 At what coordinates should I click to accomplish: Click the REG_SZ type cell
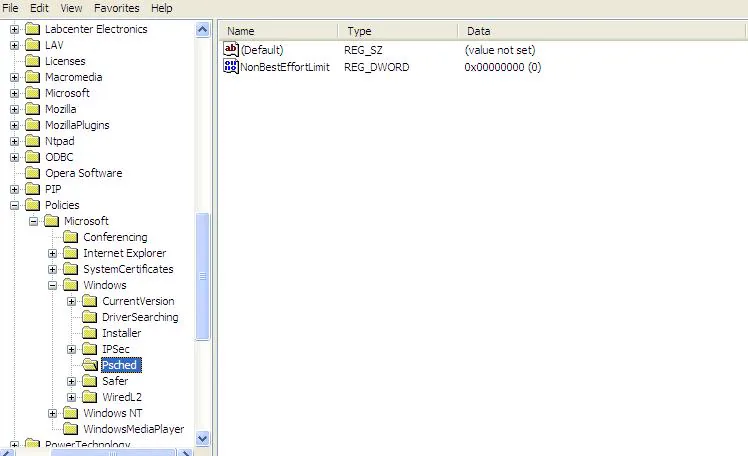363,50
